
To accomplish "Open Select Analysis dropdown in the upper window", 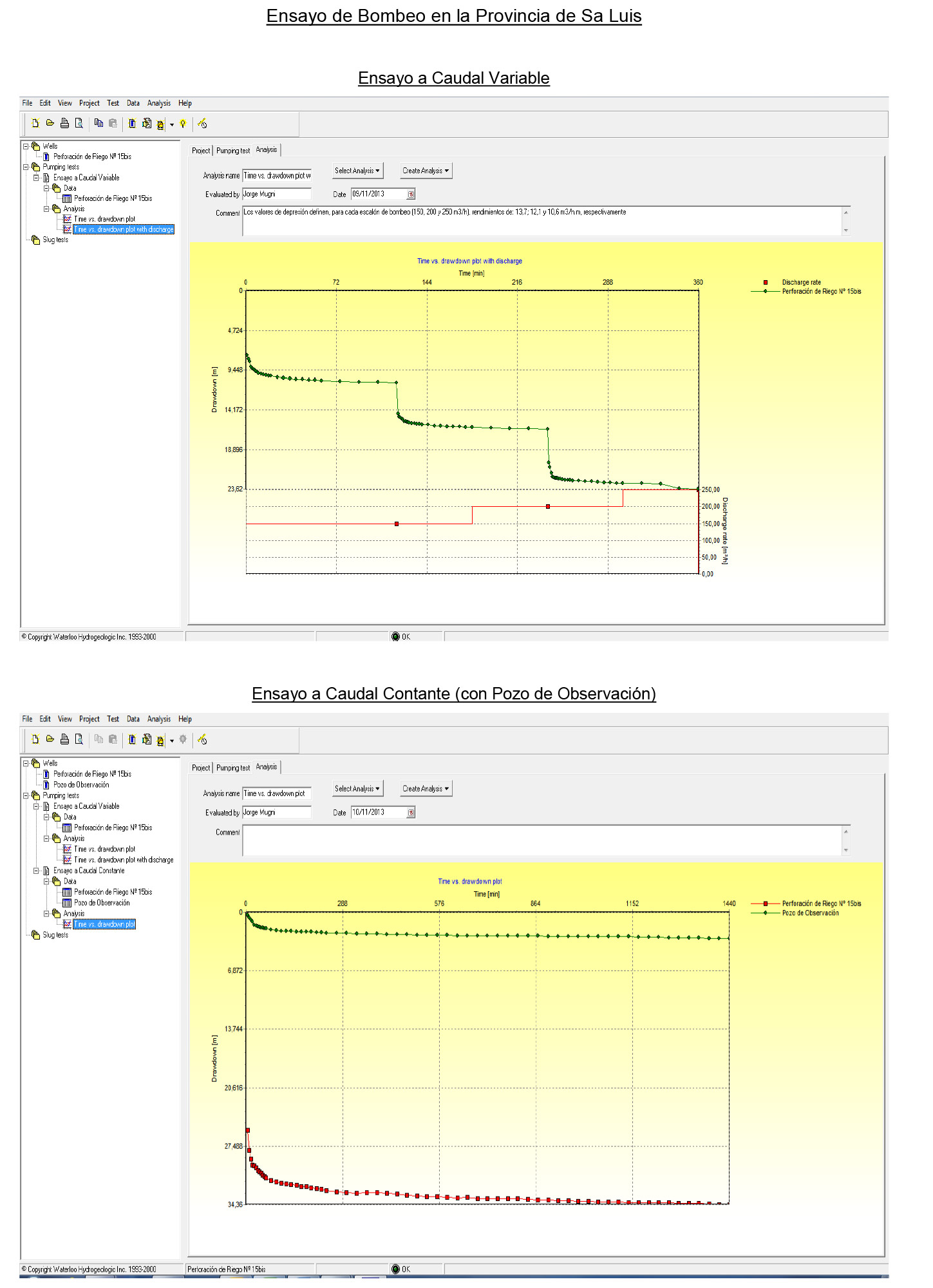I will coord(357,171).
